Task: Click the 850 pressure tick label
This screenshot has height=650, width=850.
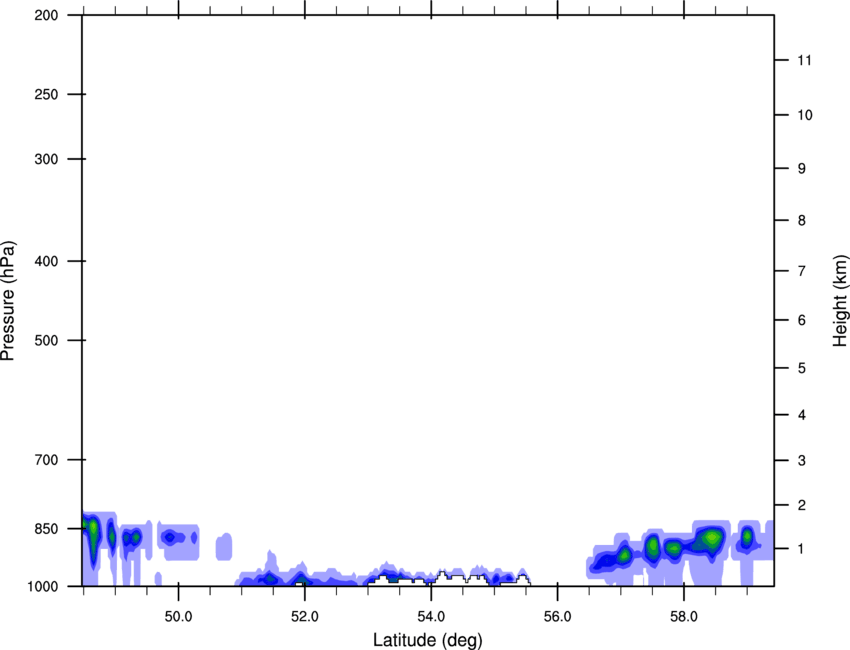Action: point(46,528)
